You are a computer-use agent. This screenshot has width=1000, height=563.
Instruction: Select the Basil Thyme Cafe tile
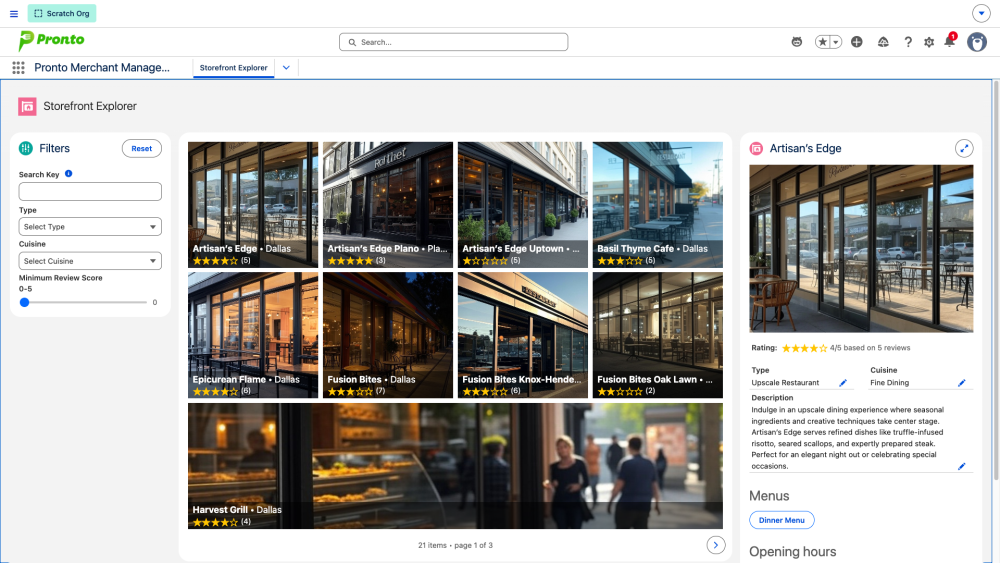tap(658, 204)
